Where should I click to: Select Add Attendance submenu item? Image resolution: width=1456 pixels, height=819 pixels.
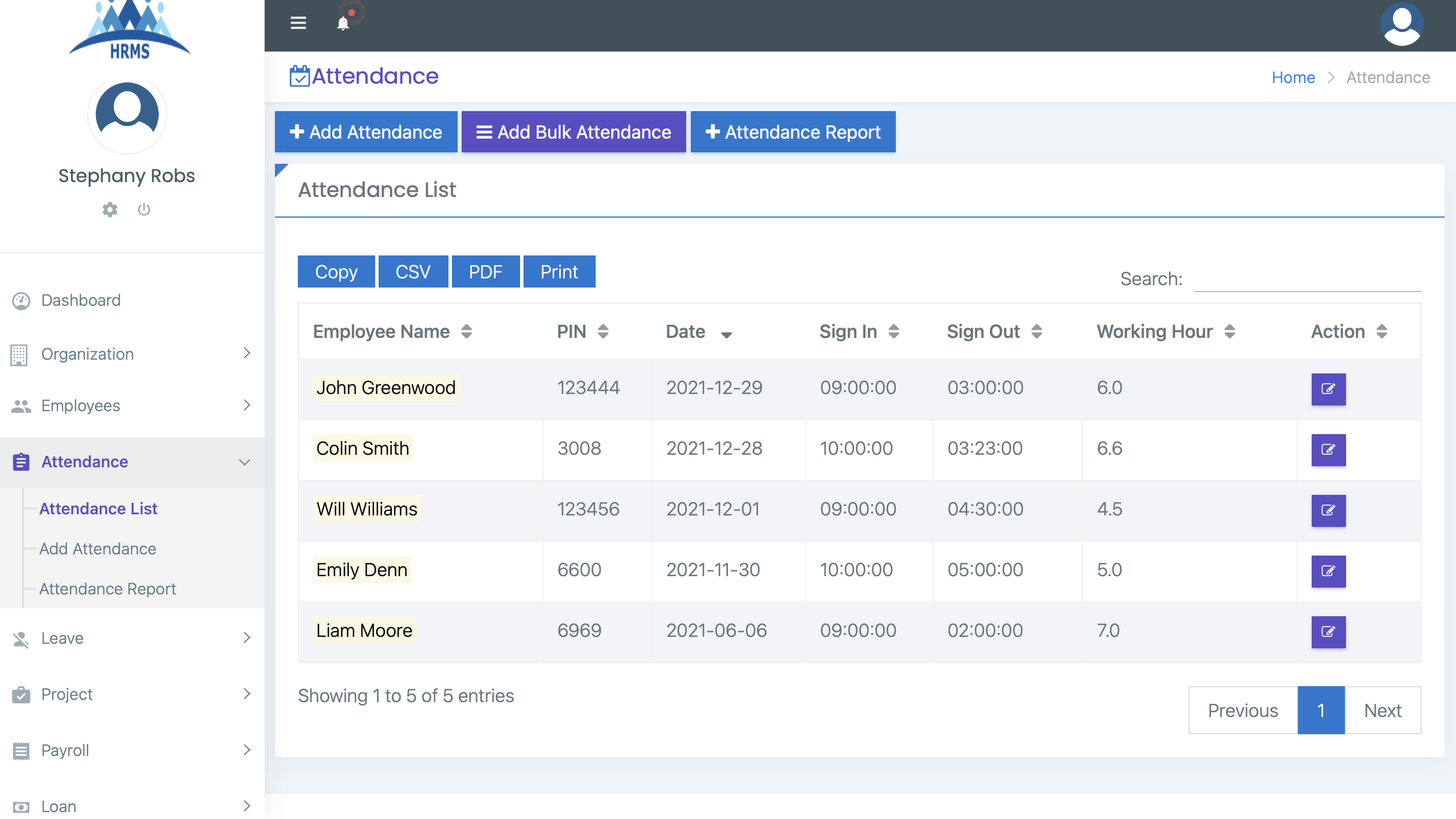pyautogui.click(x=97, y=549)
